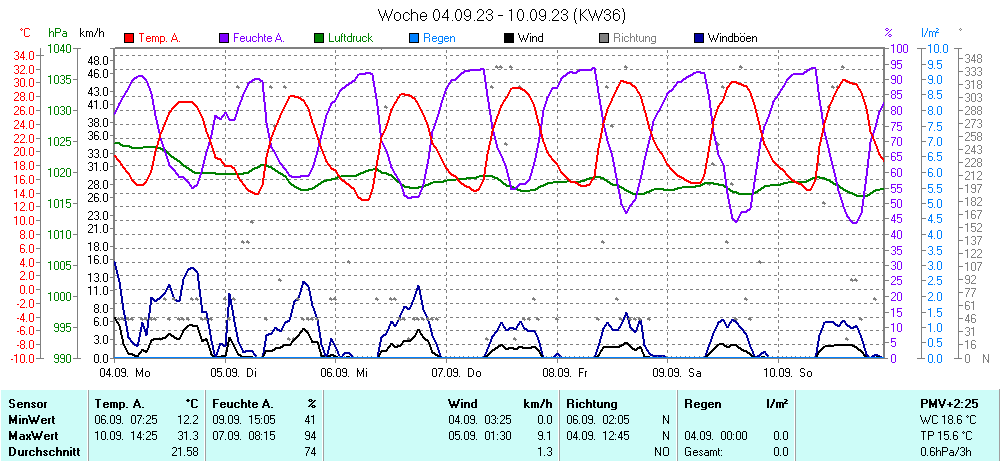Click the gray Richtung legend swatch

(604, 38)
